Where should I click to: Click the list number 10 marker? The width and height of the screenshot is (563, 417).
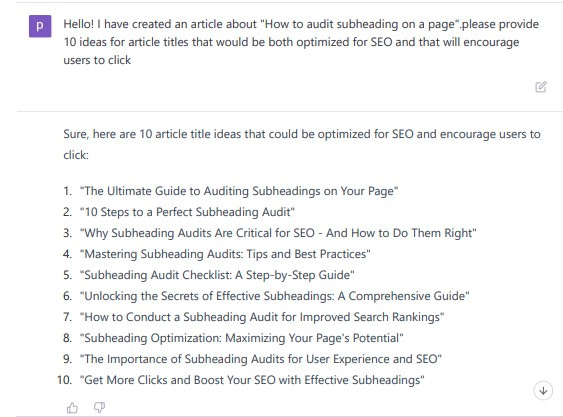(65, 380)
